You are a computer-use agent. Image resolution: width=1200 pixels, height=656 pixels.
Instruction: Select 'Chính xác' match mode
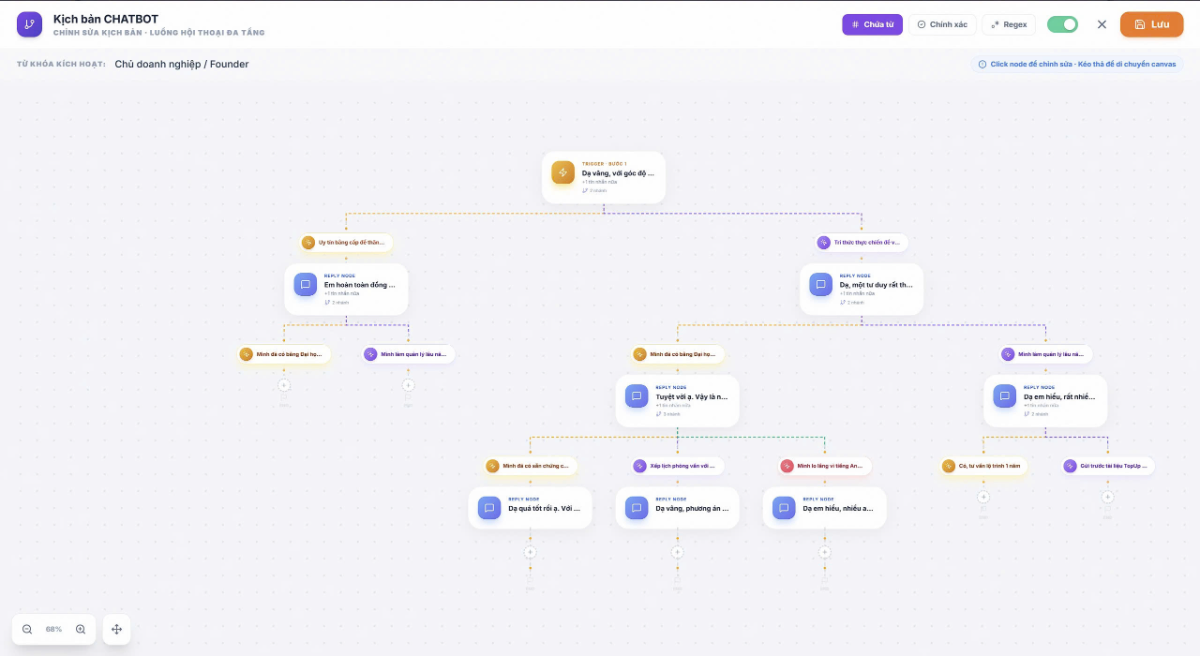pos(942,24)
